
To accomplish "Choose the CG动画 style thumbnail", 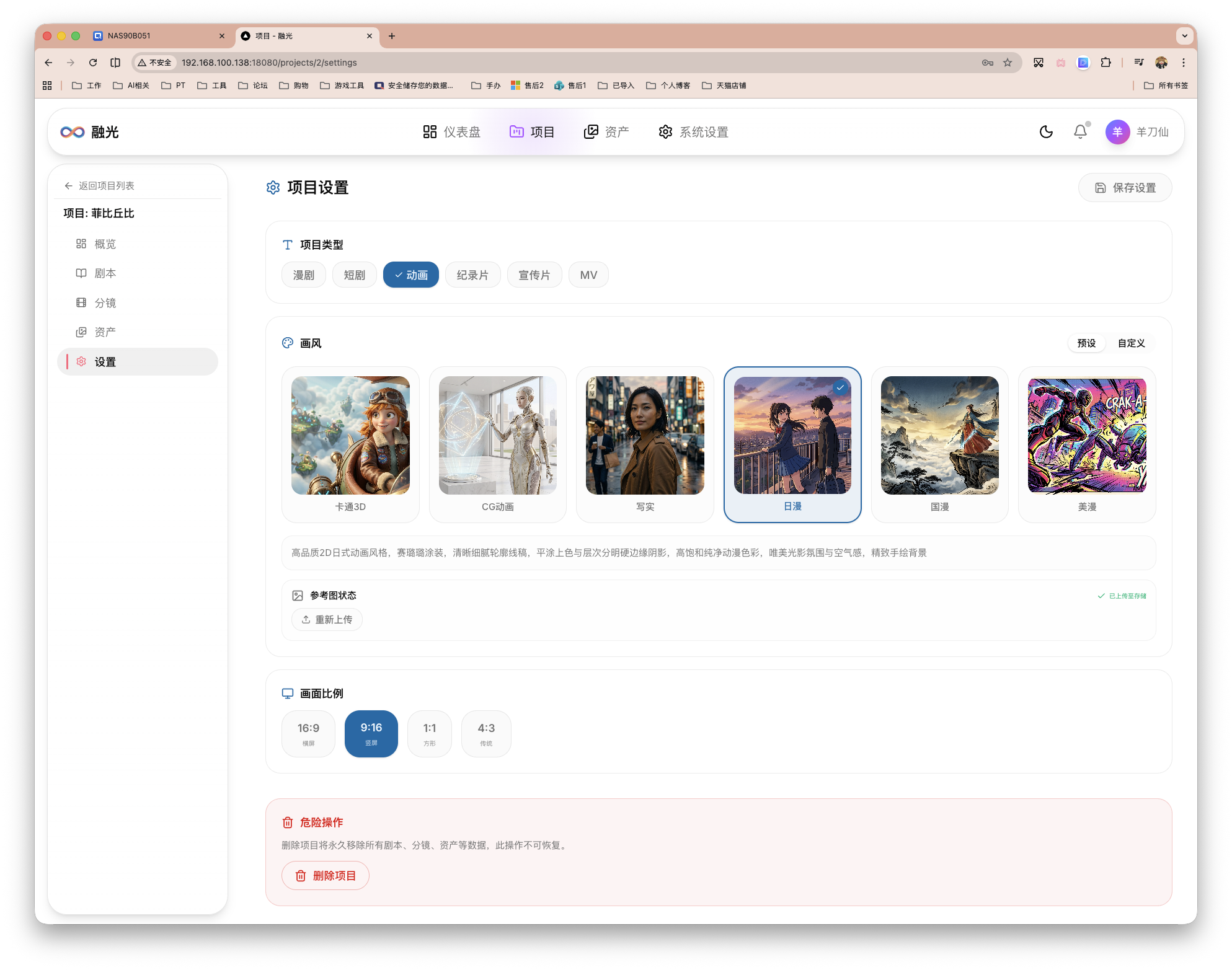I will point(498,444).
